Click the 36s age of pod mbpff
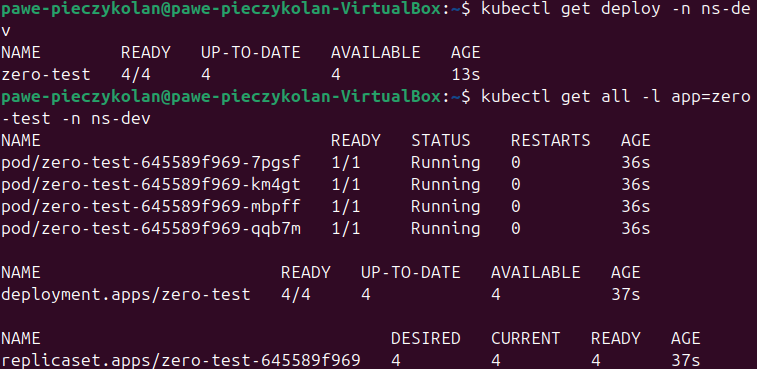The image size is (757, 369). point(635,207)
